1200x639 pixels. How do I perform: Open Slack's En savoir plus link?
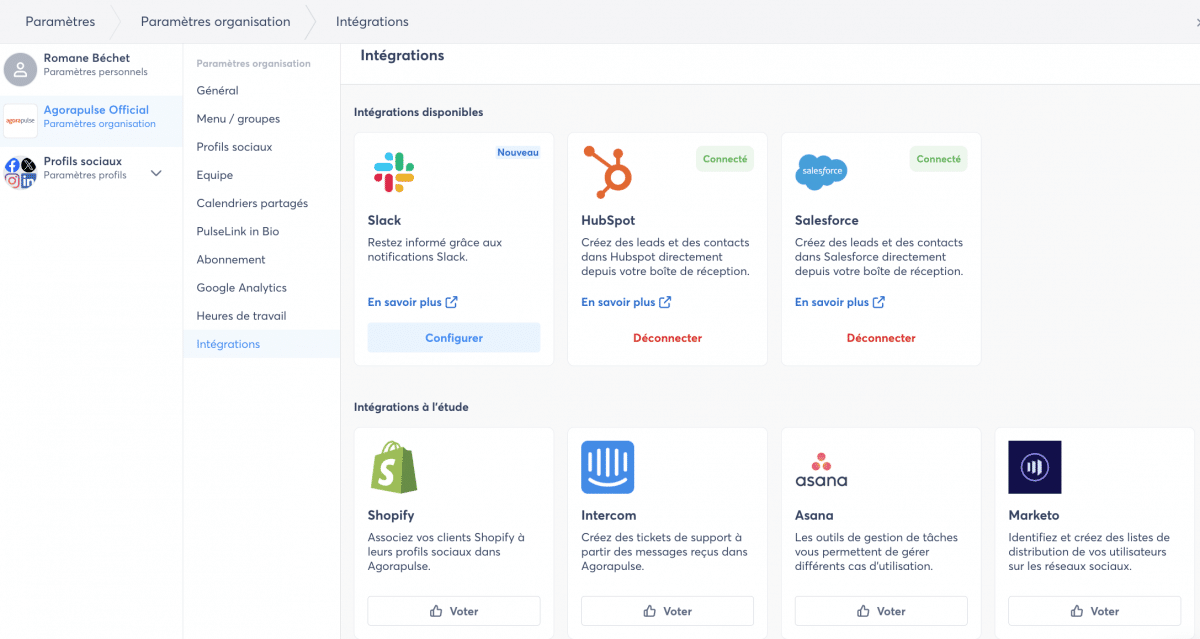[412, 302]
